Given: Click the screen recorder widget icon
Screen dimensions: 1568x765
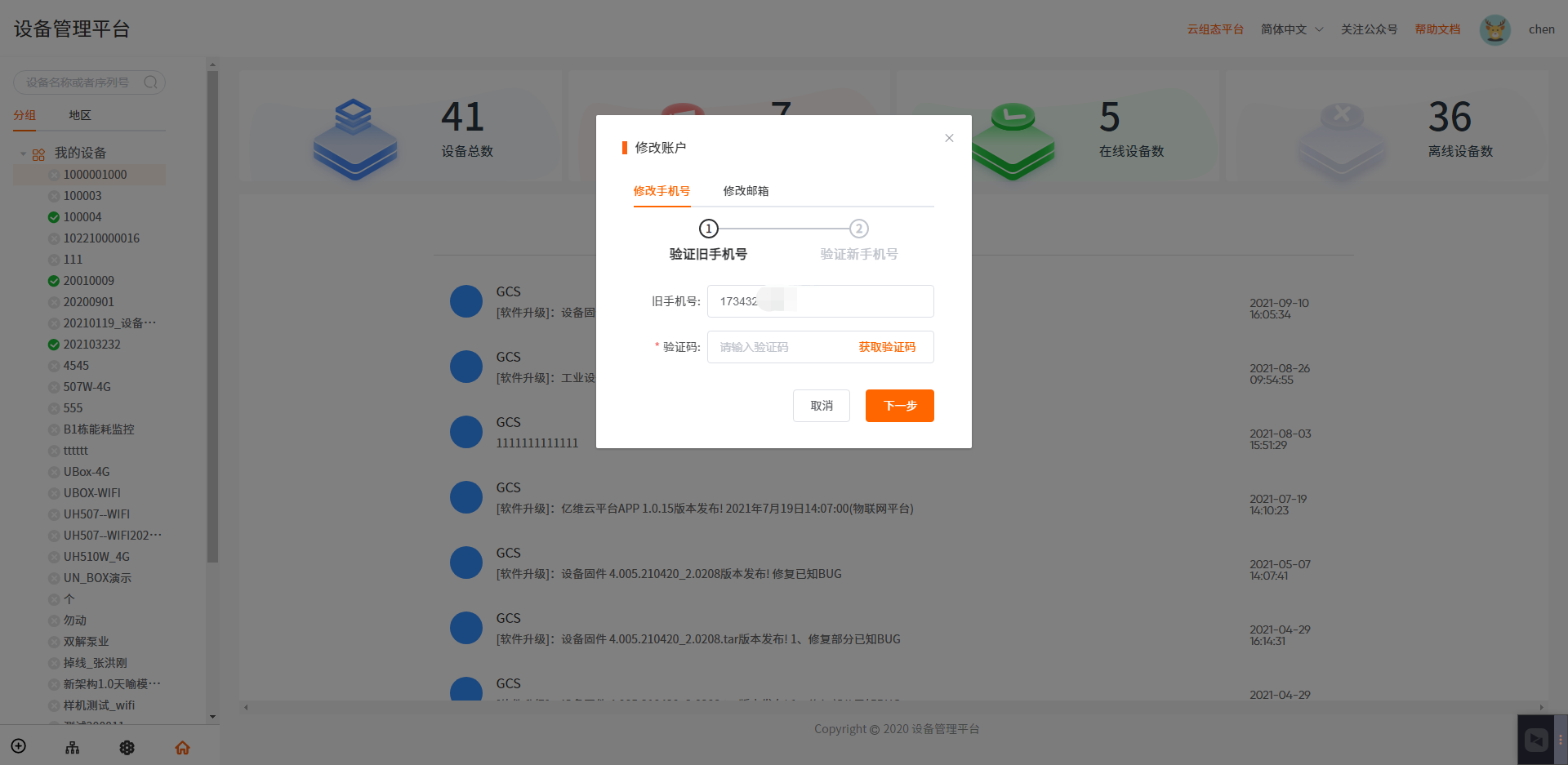Looking at the screenshot, I should 1536,740.
